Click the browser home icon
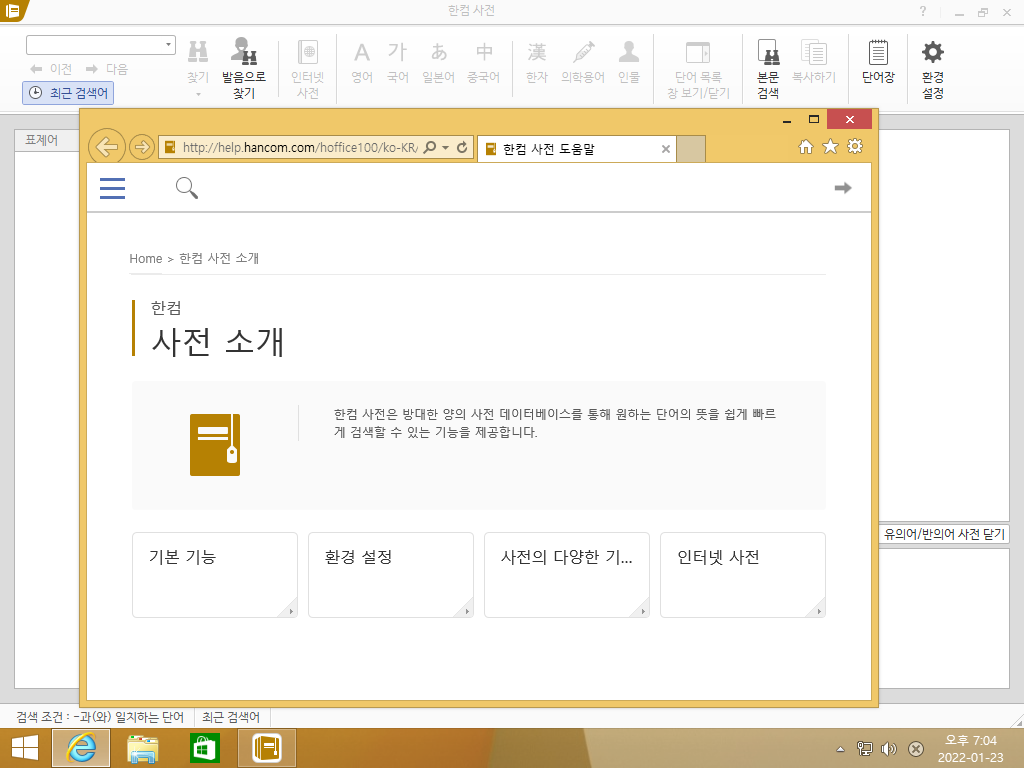The width and height of the screenshot is (1024, 768). [806, 146]
